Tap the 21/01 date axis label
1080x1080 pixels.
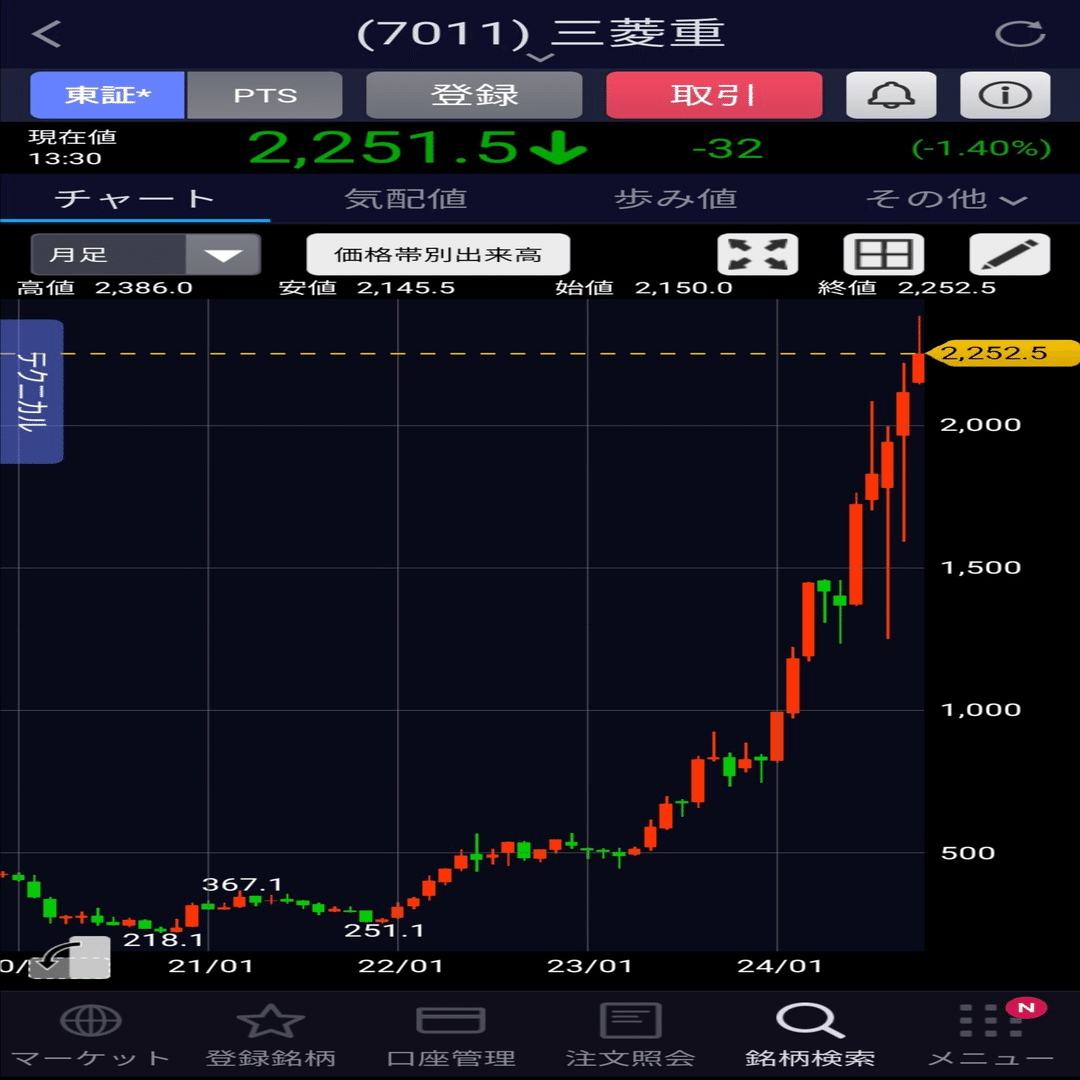(210, 966)
